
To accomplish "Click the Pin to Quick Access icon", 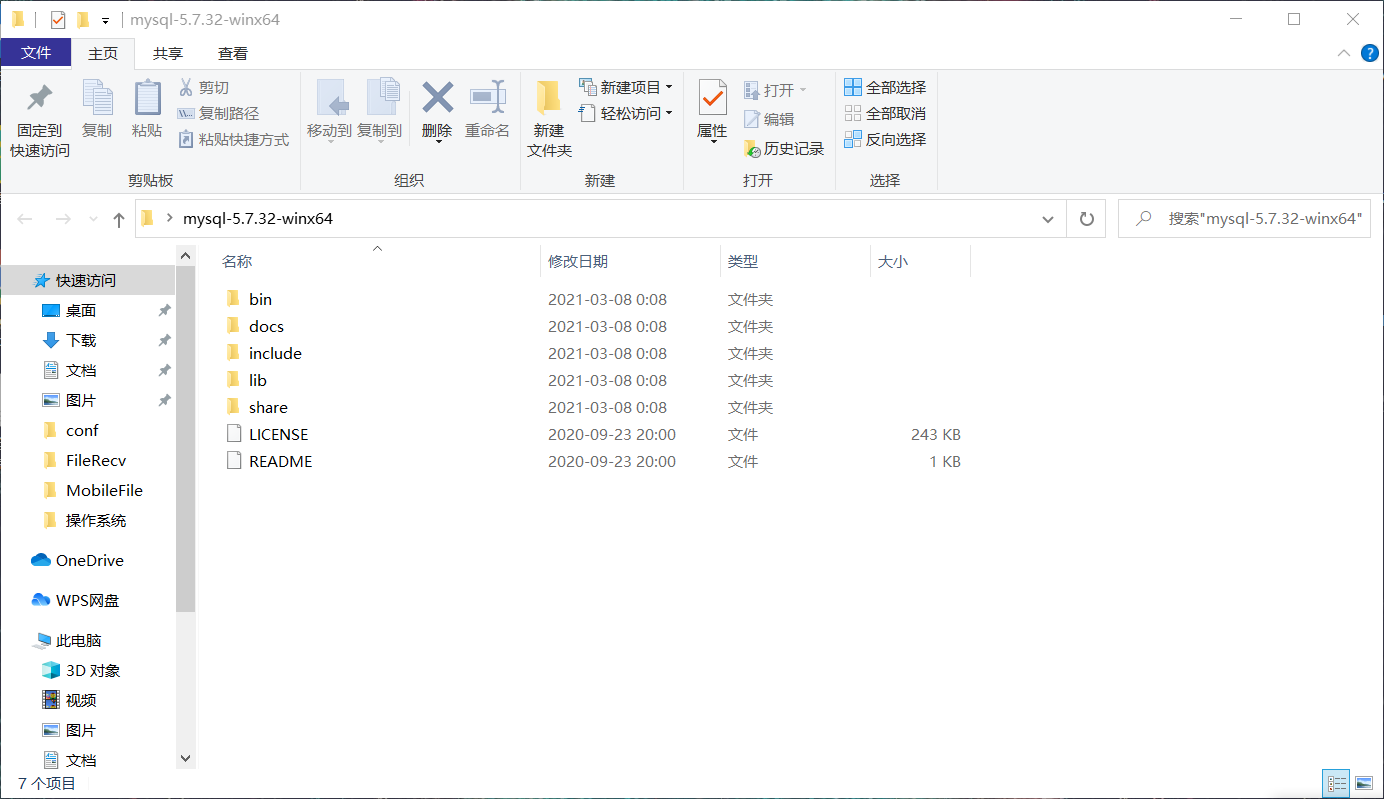I will pos(39,99).
